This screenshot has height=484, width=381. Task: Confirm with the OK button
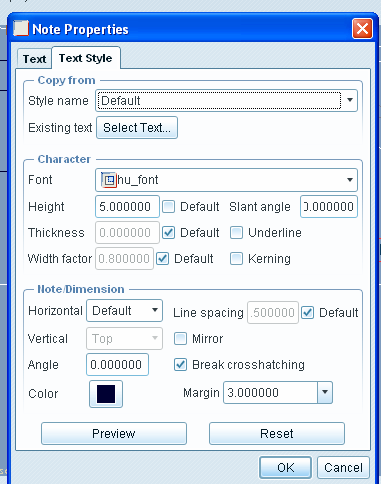(x=285, y=468)
